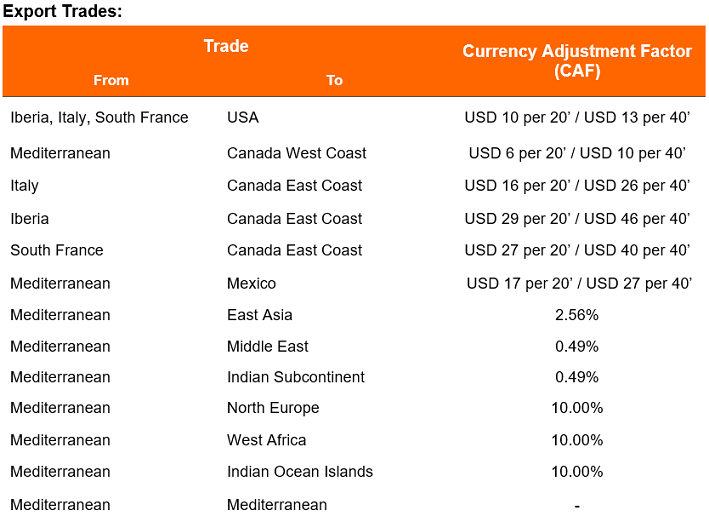Select the 'Trade' column header
The image size is (709, 516).
coord(226,46)
